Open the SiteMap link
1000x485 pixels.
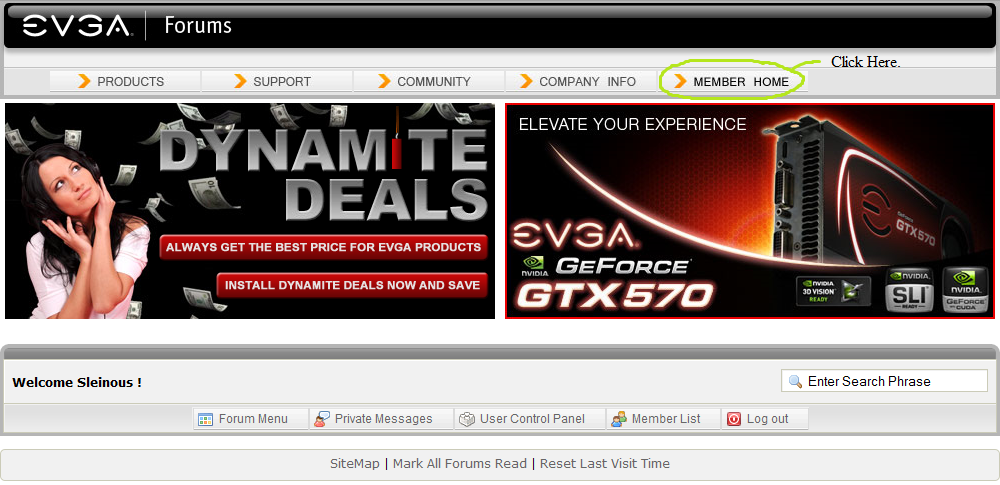(x=355, y=464)
